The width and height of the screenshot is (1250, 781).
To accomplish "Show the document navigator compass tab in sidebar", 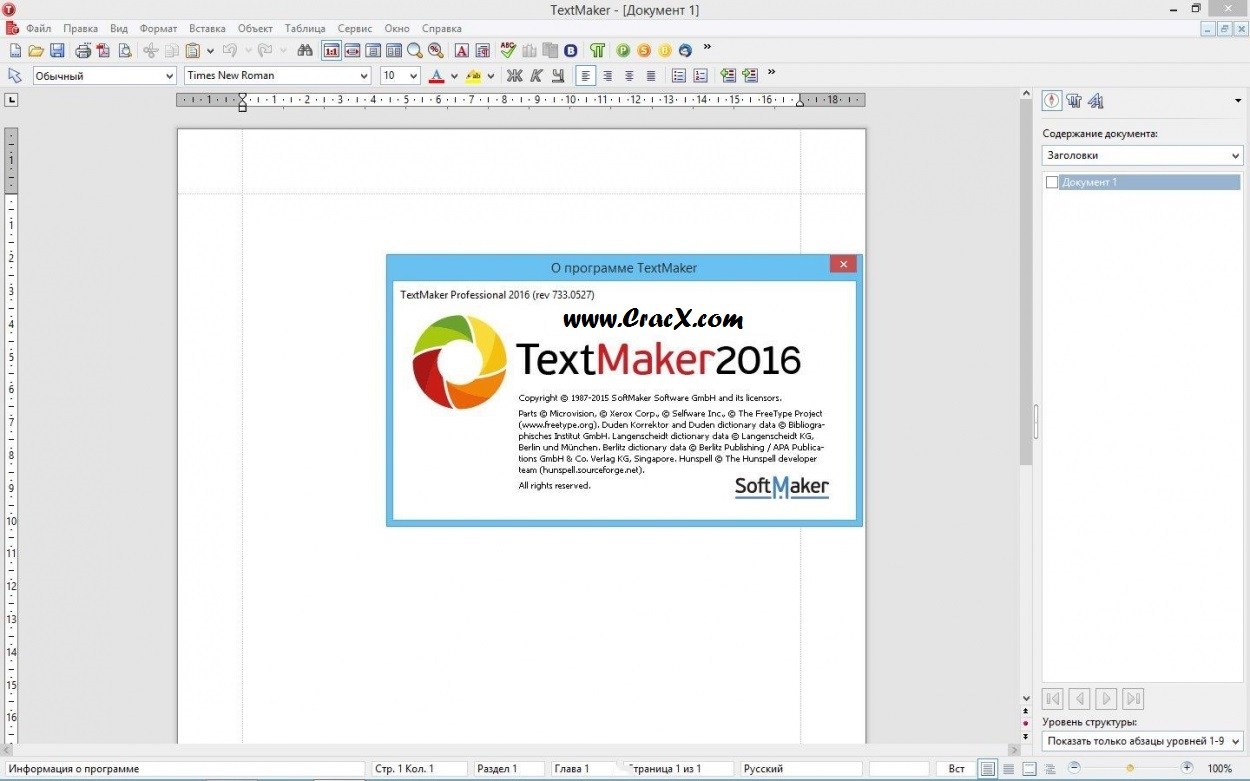I will coord(1052,100).
